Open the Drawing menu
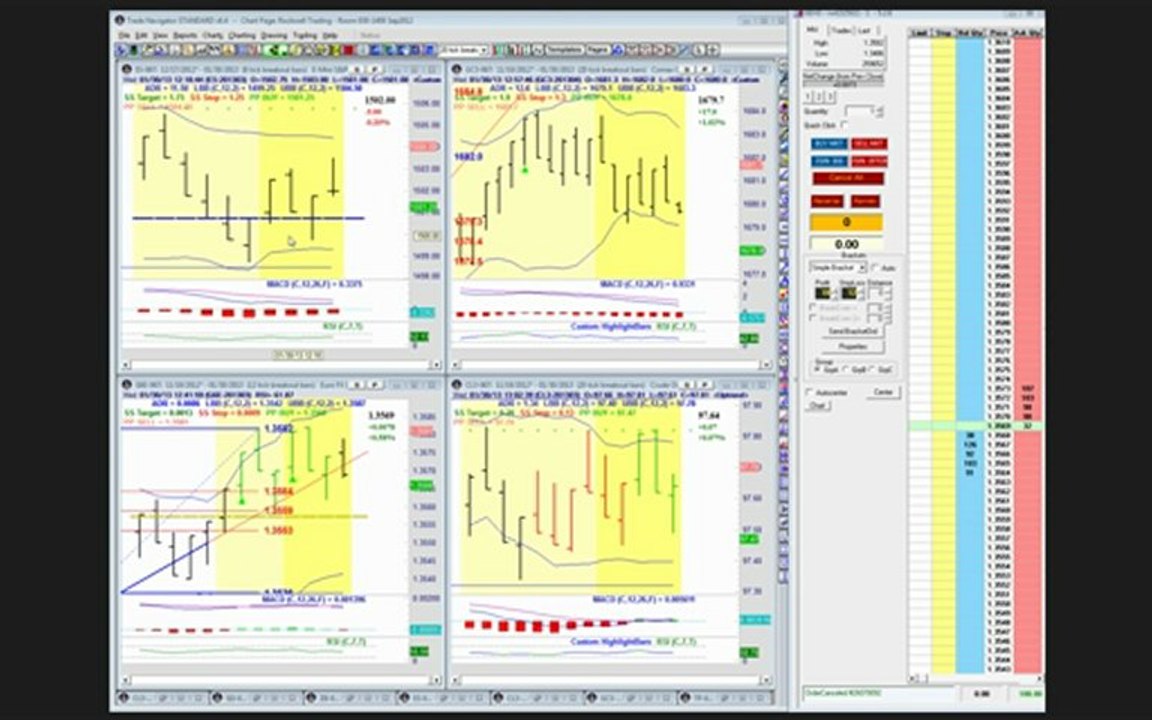Image resolution: width=1152 pixels, height=720 pixels. point(274,35)
